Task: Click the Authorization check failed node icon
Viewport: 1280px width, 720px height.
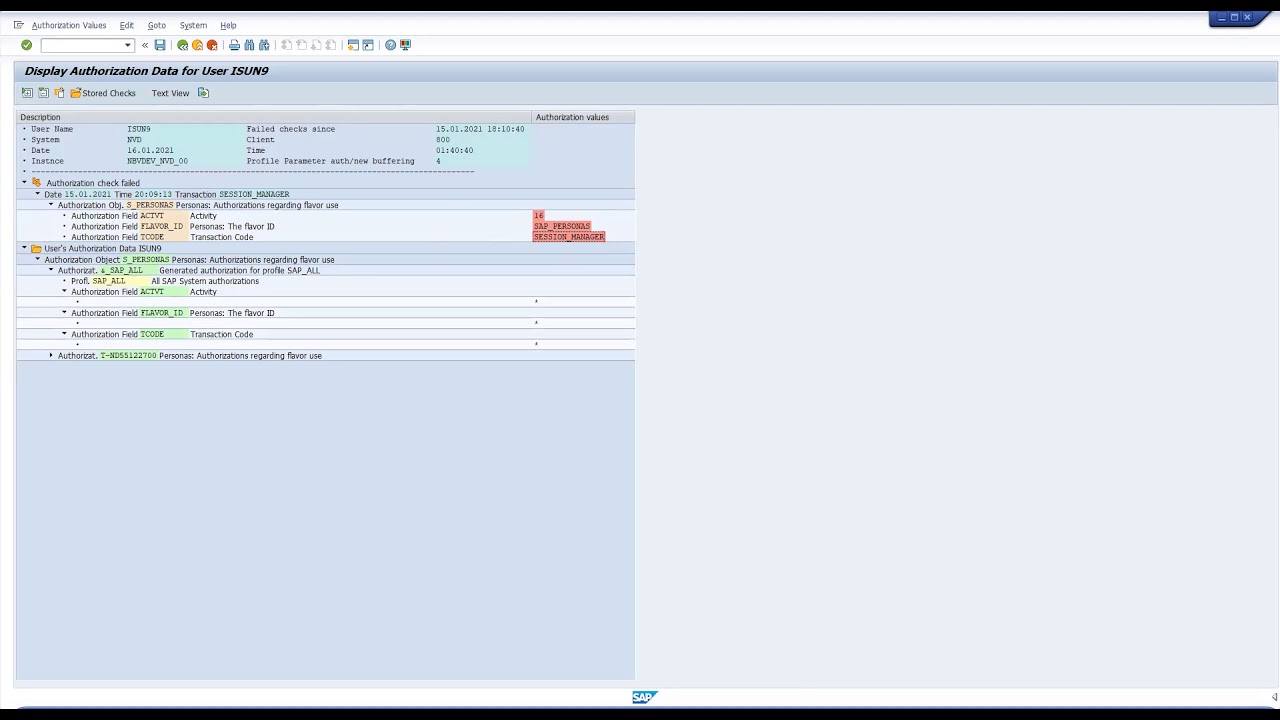Action: [x=37, y=183]
